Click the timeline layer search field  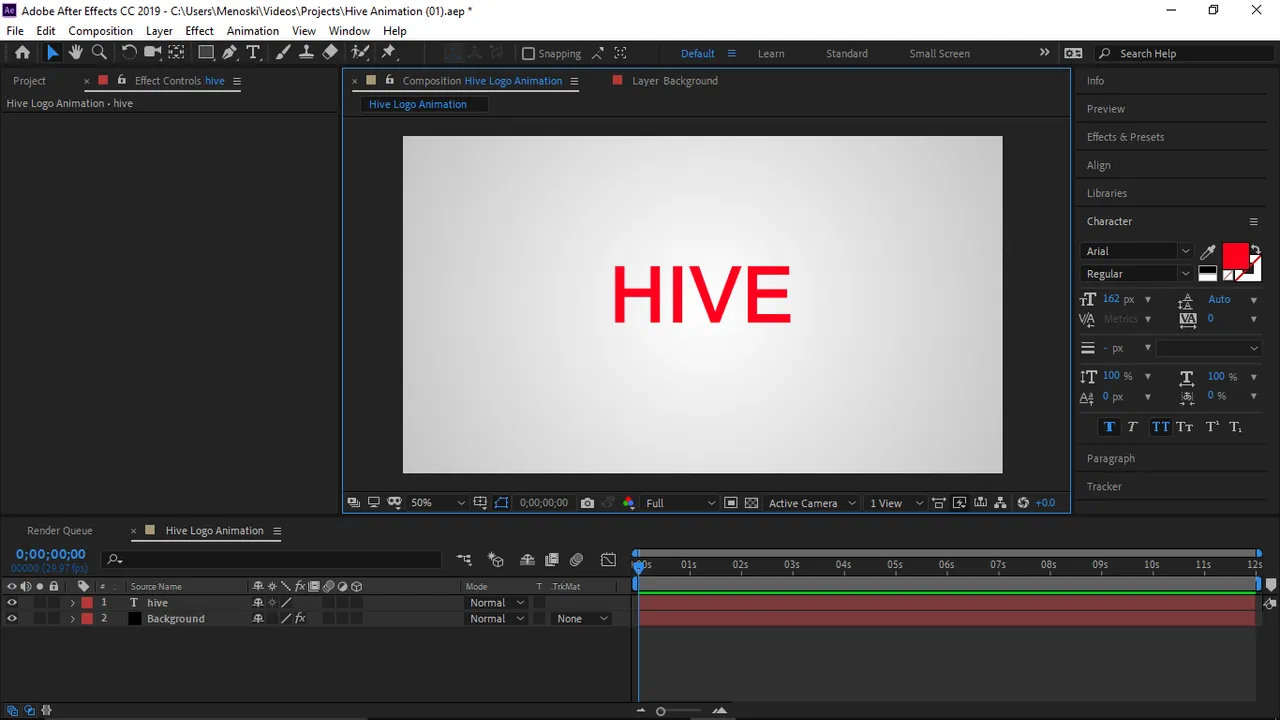272,560
